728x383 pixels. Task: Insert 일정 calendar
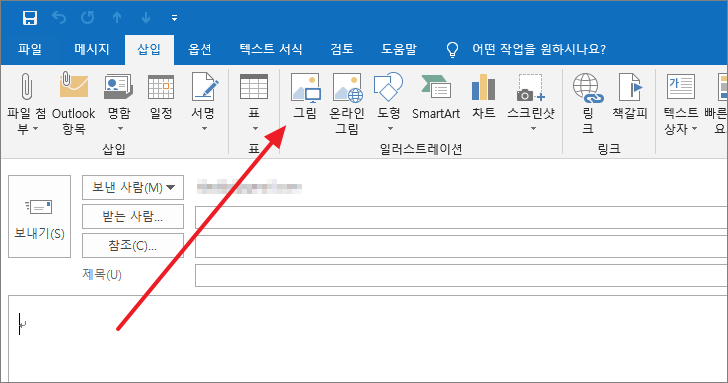coord(161,97)
